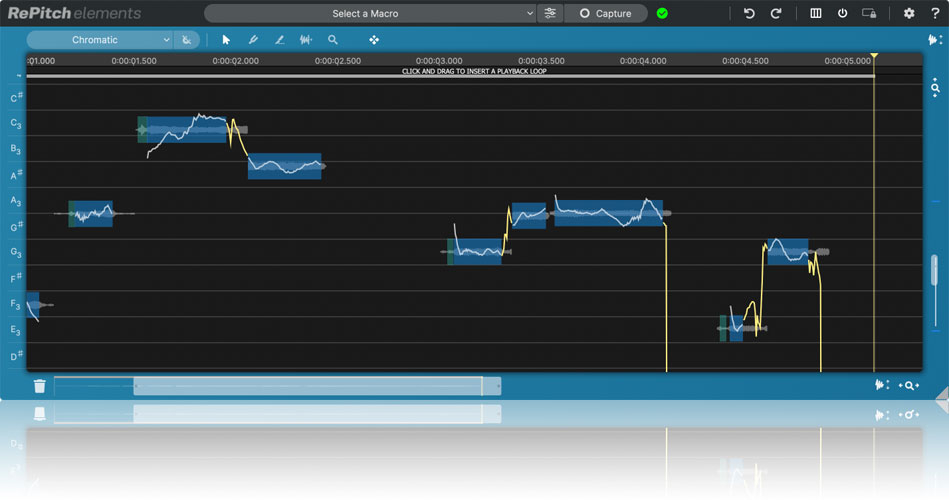Undo the last edit

click(749, 13)
